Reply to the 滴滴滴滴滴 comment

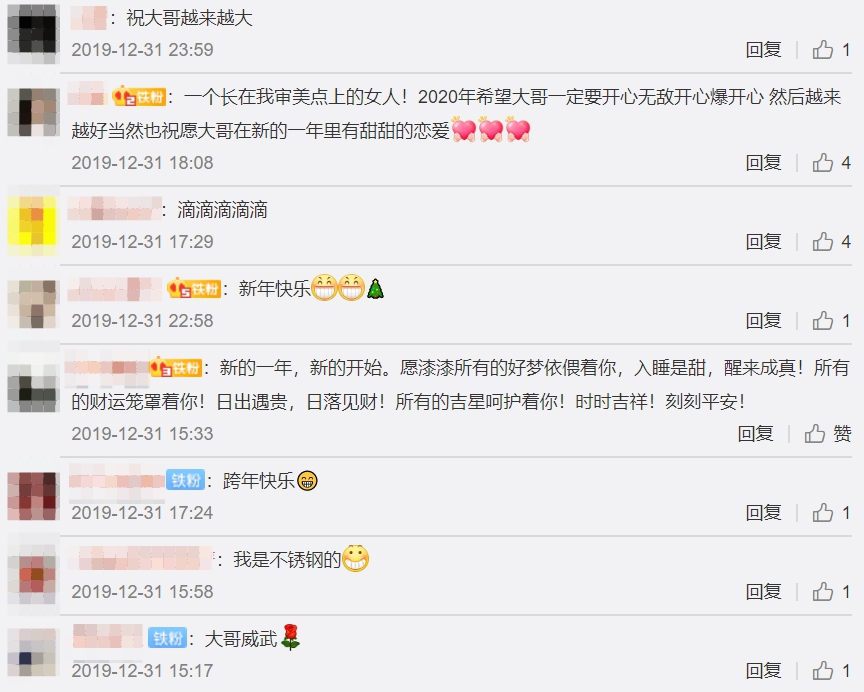point(763,241)
